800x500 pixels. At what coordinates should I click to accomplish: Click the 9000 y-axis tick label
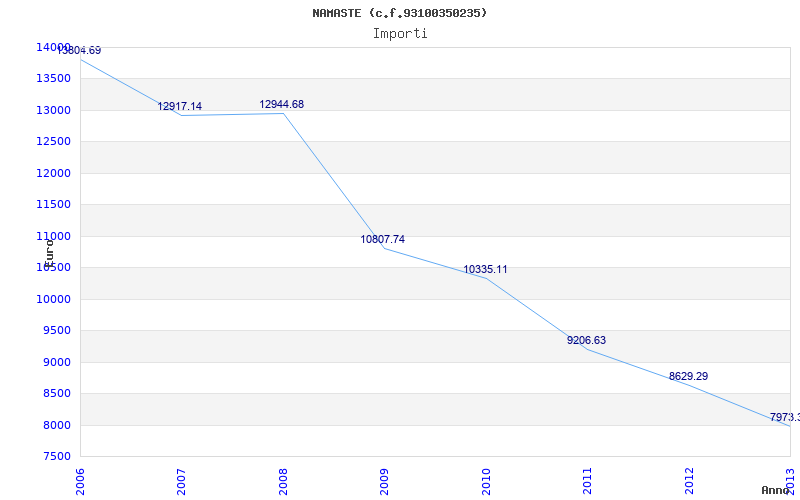(56, 362)
